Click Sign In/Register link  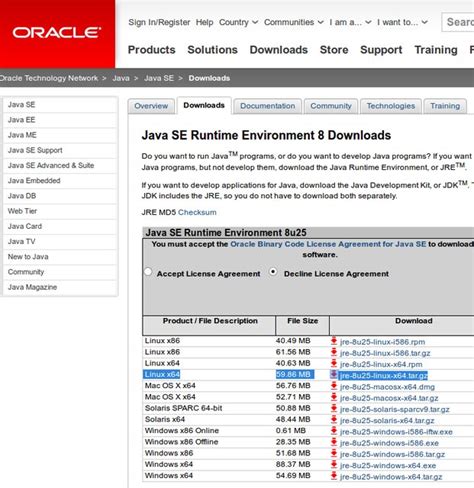tap(159, 22)
